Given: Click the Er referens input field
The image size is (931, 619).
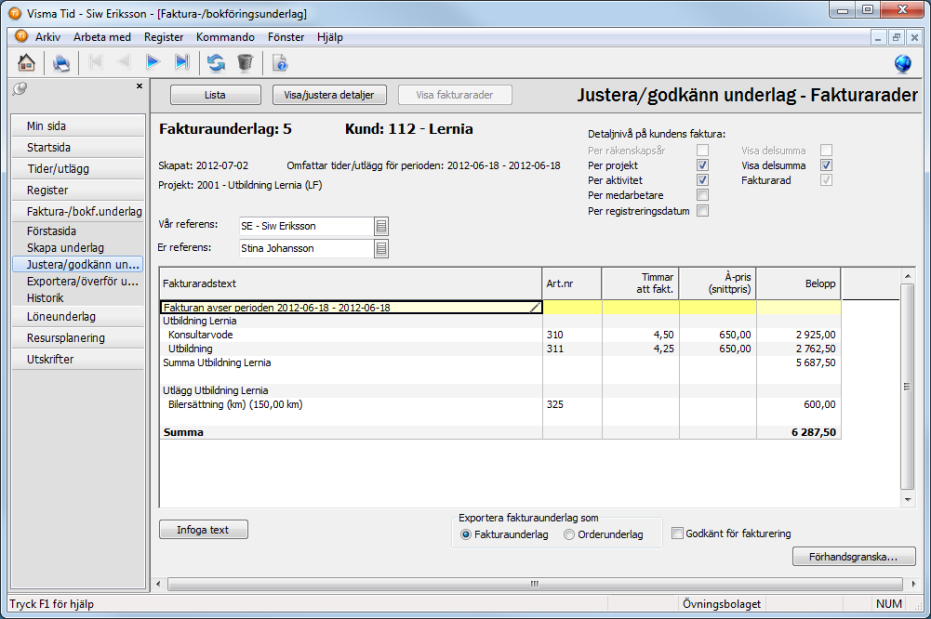Looking at the screenshot, I should pos(306,249).
